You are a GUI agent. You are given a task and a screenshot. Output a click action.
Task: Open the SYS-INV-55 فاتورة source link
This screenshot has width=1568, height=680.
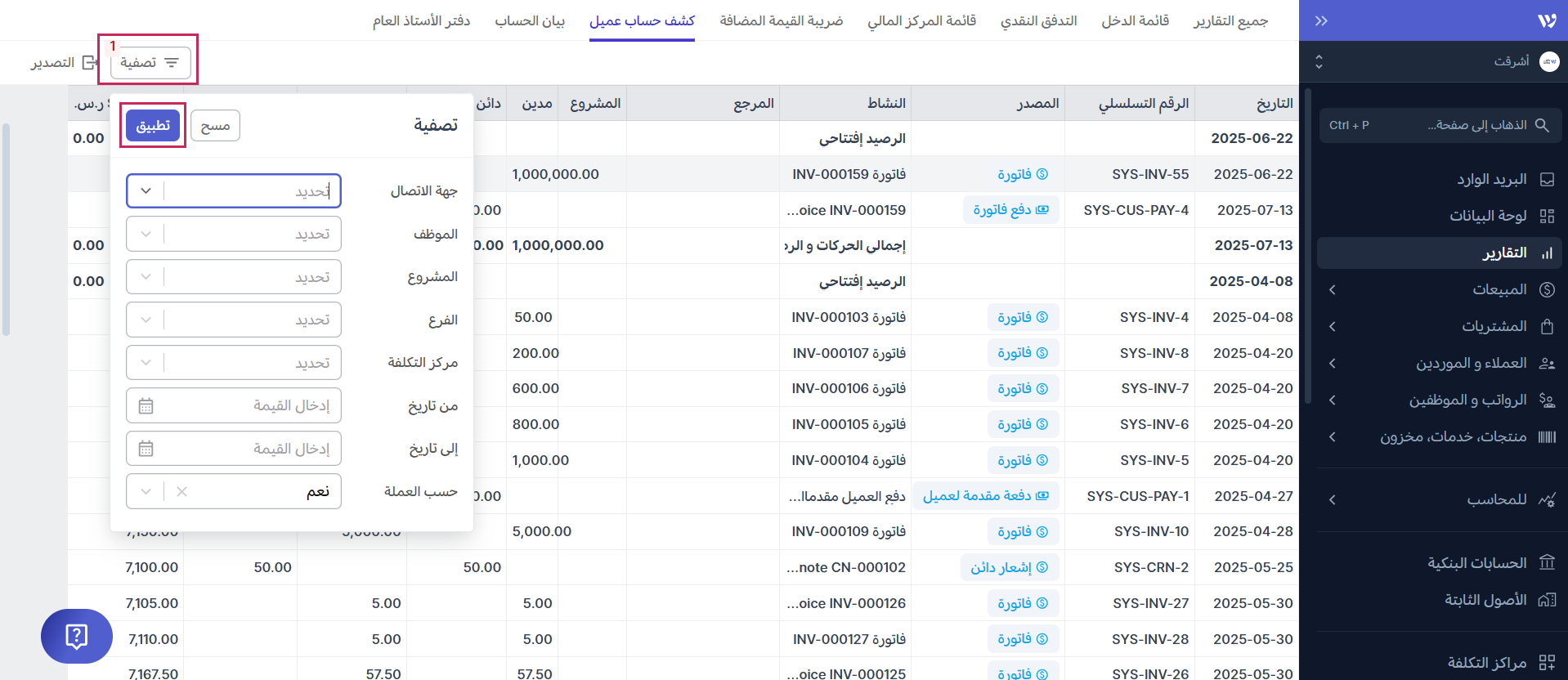pos(1022,174)
